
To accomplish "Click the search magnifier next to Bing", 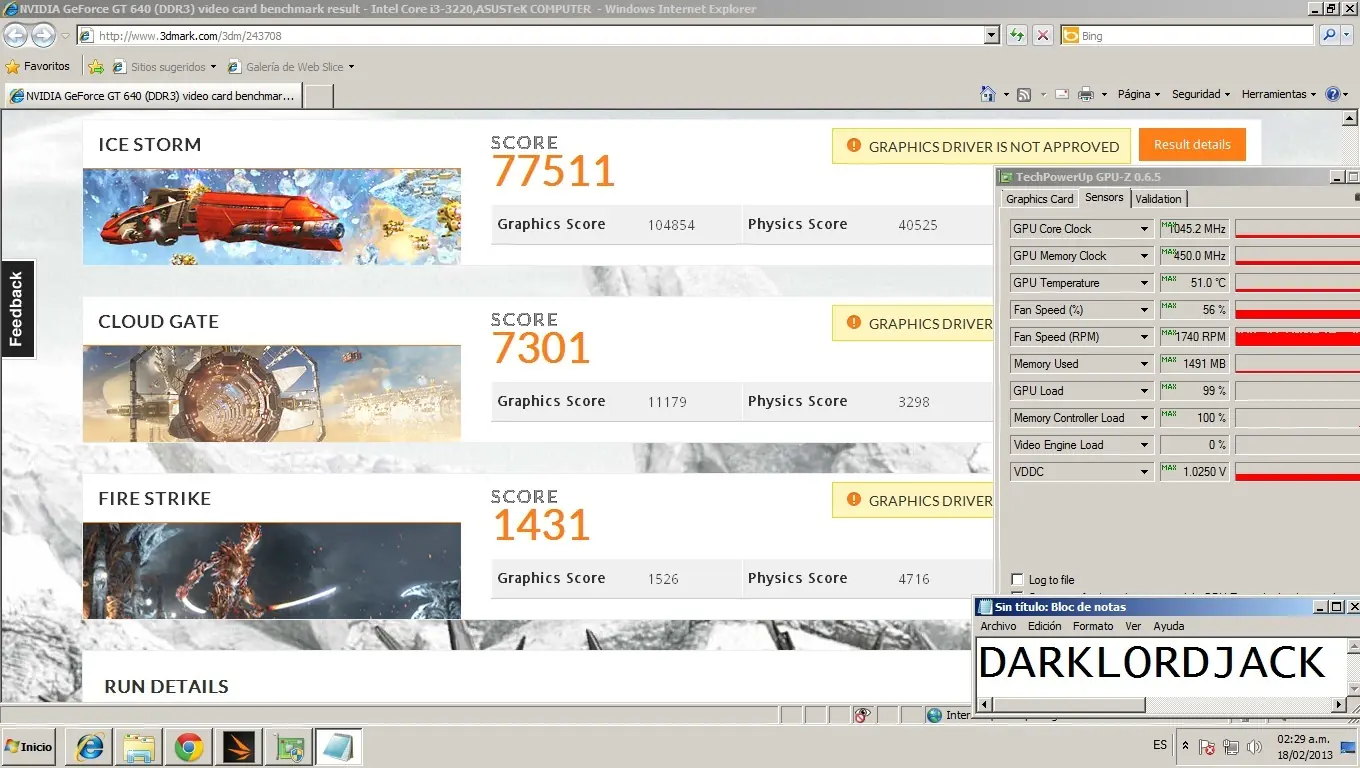I will point(1329,36).
